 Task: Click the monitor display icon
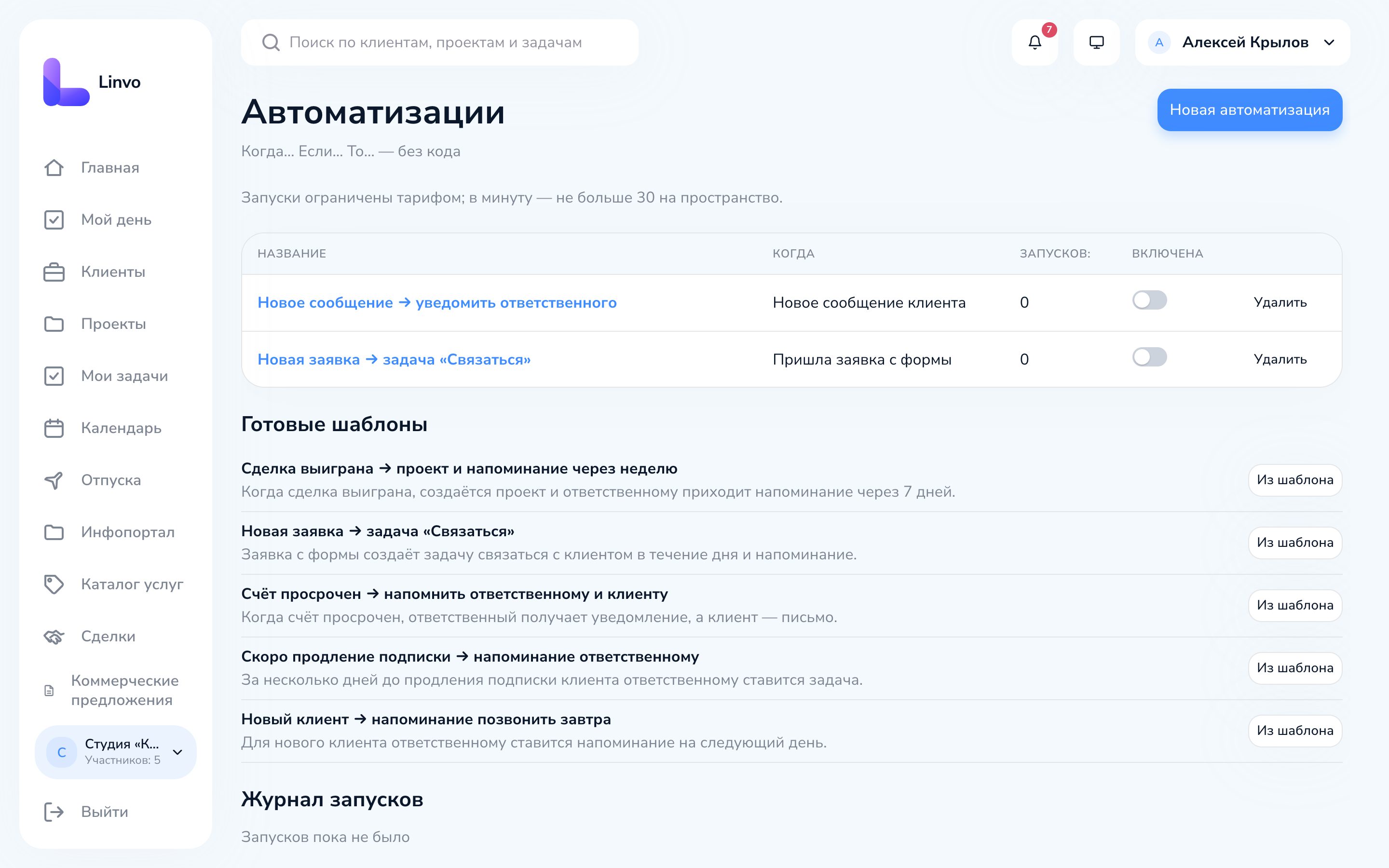(1096, 42)
